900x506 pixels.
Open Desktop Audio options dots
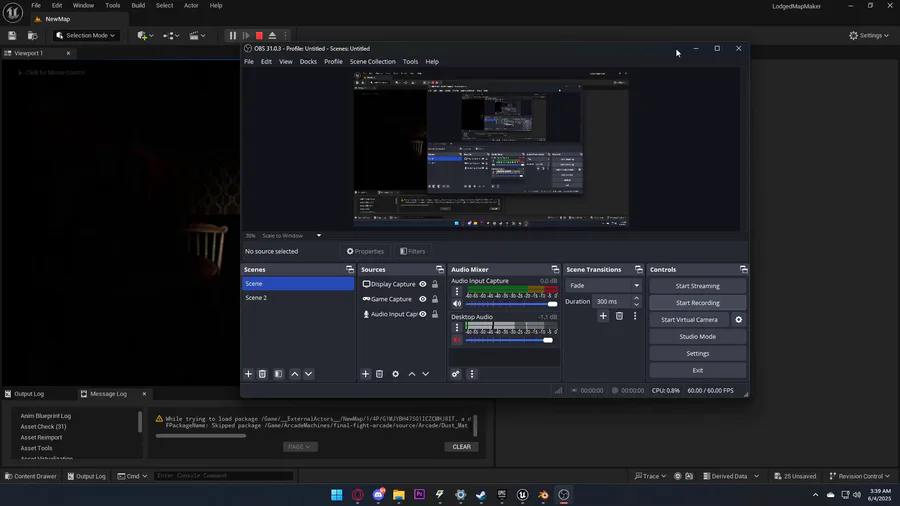pos(457,328)
